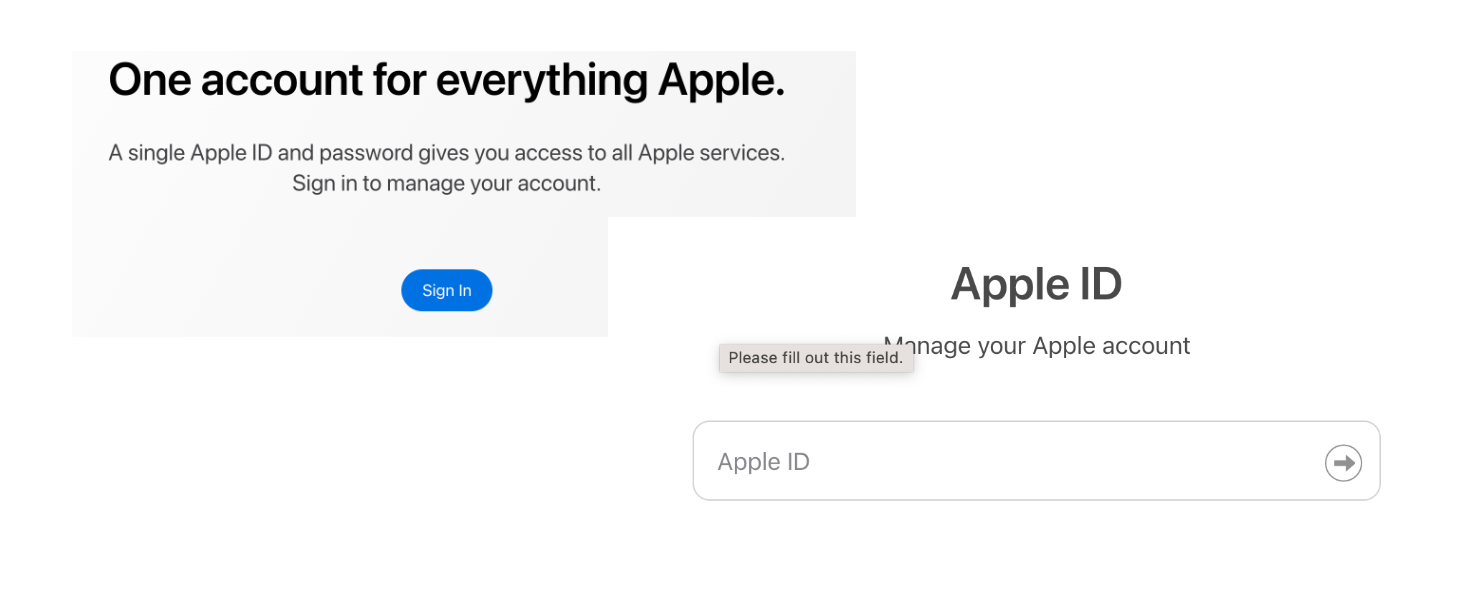Click the 'One account for everything Apple.' headline
Viewport: 1478px width, 612px height.
tap(447, 79)
